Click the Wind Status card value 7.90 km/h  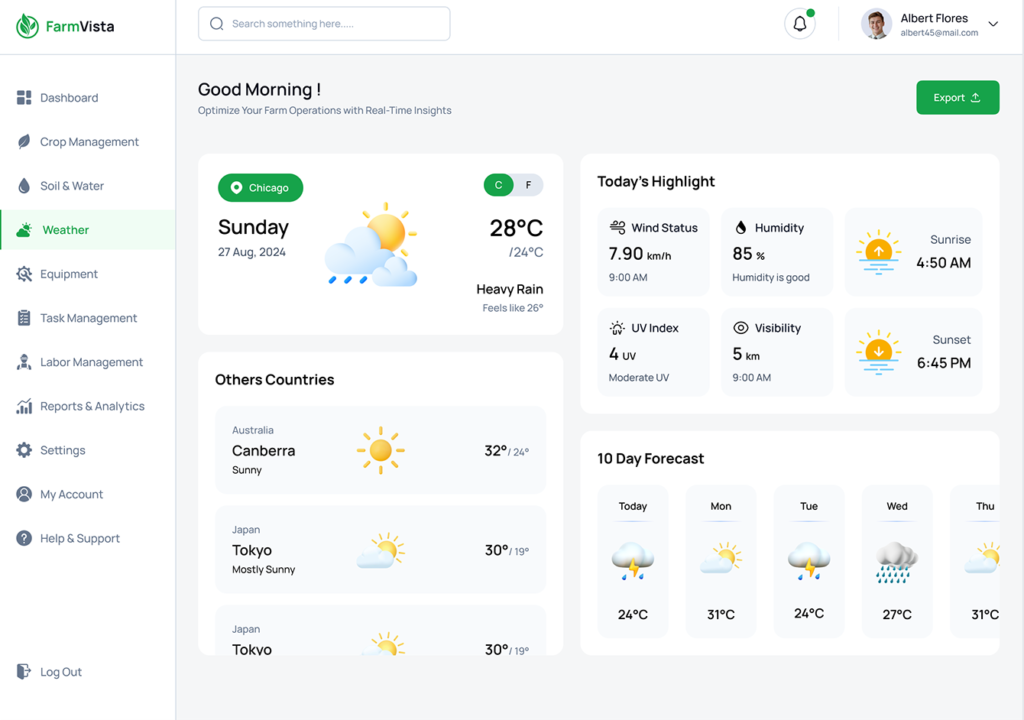(640, 254)
